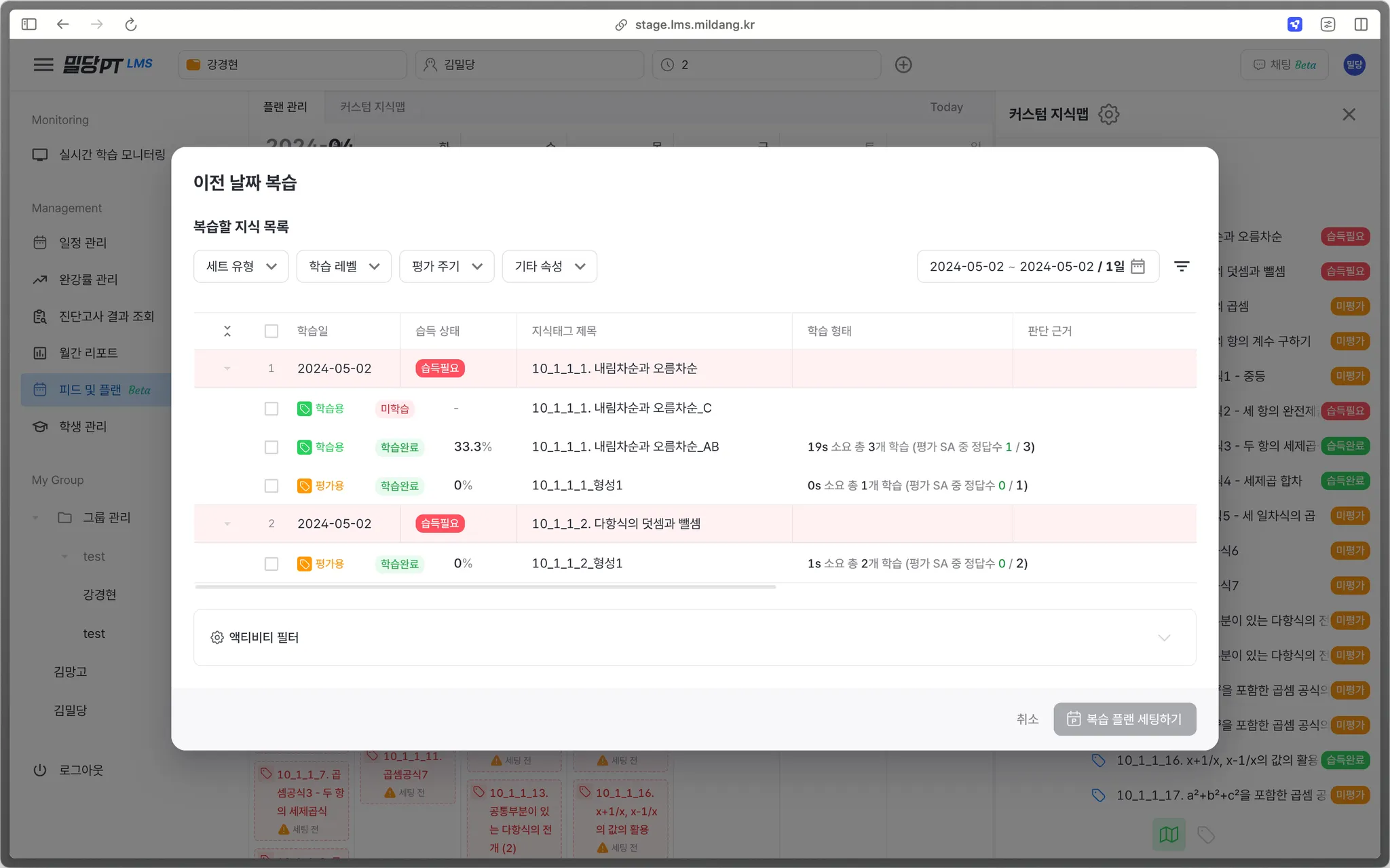Click the filter lines icon beside date range
This screenshot has width=1390, height=868.
pyautogui.click(x=1182, y=266)
